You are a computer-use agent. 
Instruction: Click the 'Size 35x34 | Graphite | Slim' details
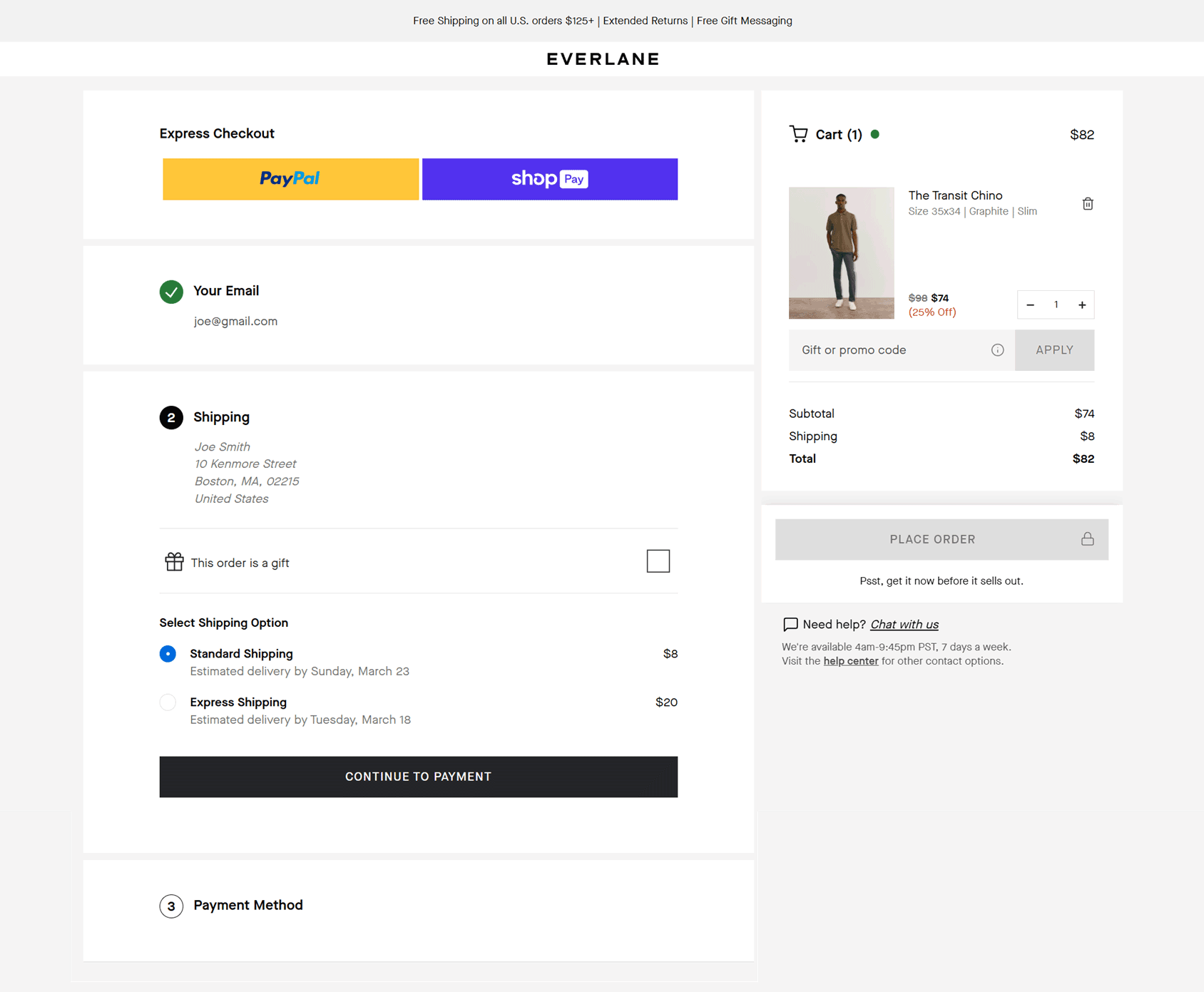pyautogui.click(x=972, y=212)
